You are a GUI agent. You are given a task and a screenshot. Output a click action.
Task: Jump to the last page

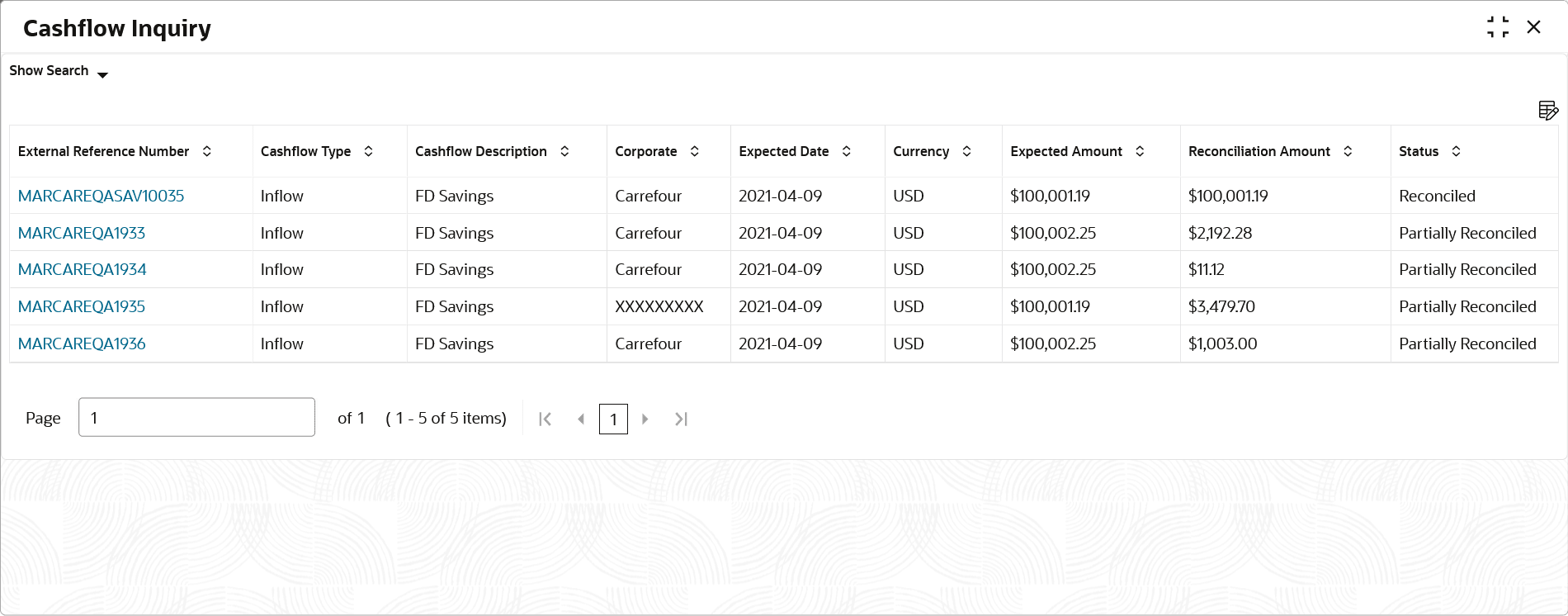pyautogui.click(x=681, y=419)
